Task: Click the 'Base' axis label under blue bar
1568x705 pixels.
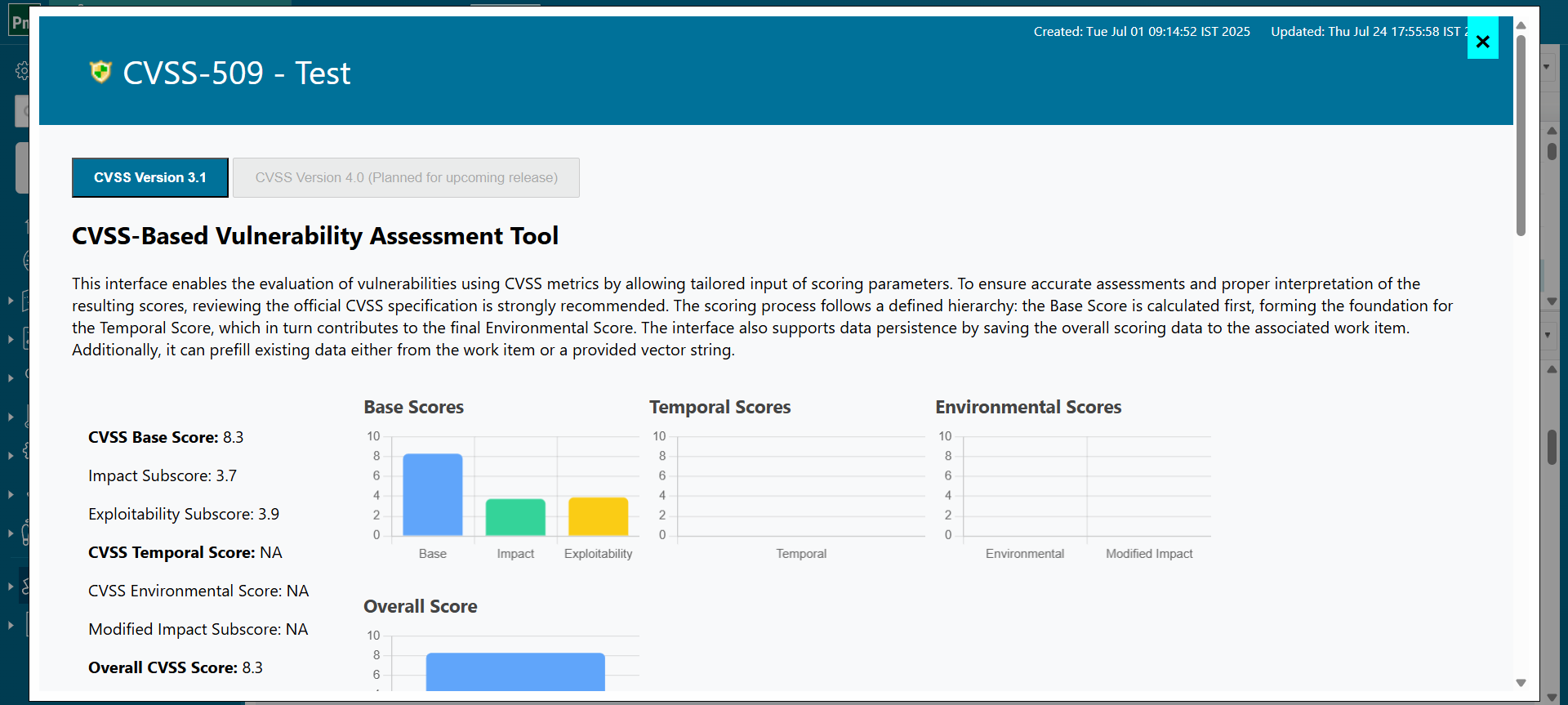Action: (433, 554)
